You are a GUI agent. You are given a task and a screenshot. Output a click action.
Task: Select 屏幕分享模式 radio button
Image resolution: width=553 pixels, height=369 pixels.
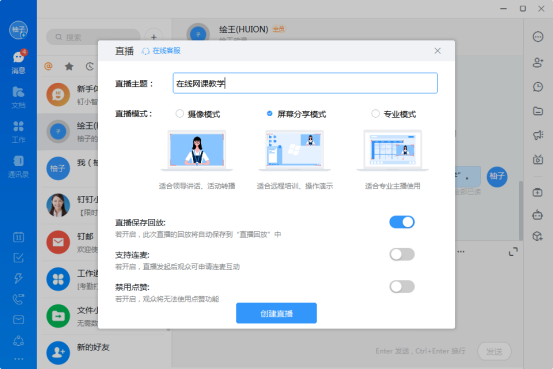[269, 114]
